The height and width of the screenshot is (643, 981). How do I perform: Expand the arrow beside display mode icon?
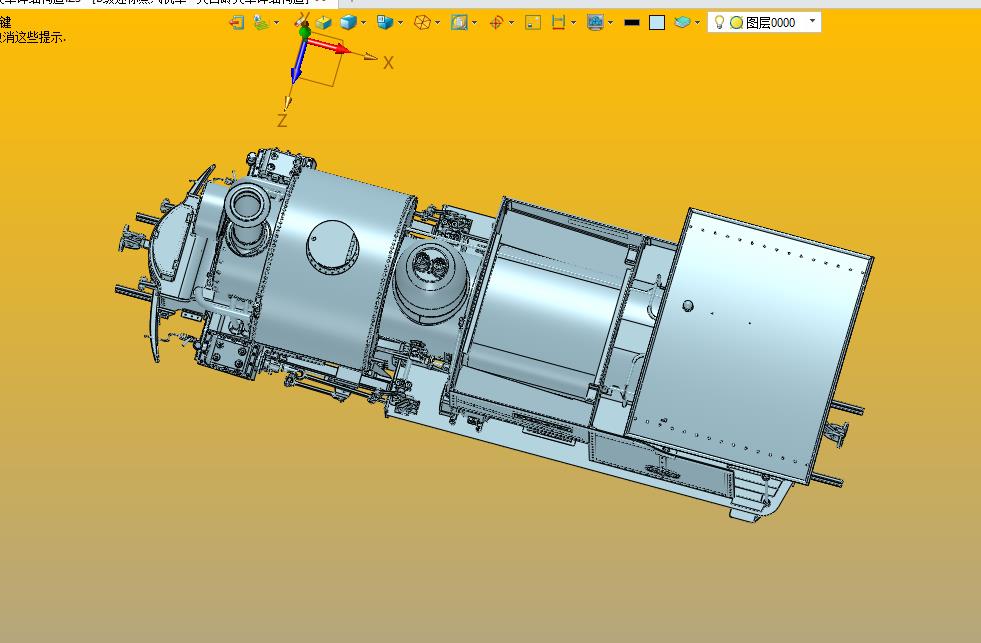click(x=277, y=23)
